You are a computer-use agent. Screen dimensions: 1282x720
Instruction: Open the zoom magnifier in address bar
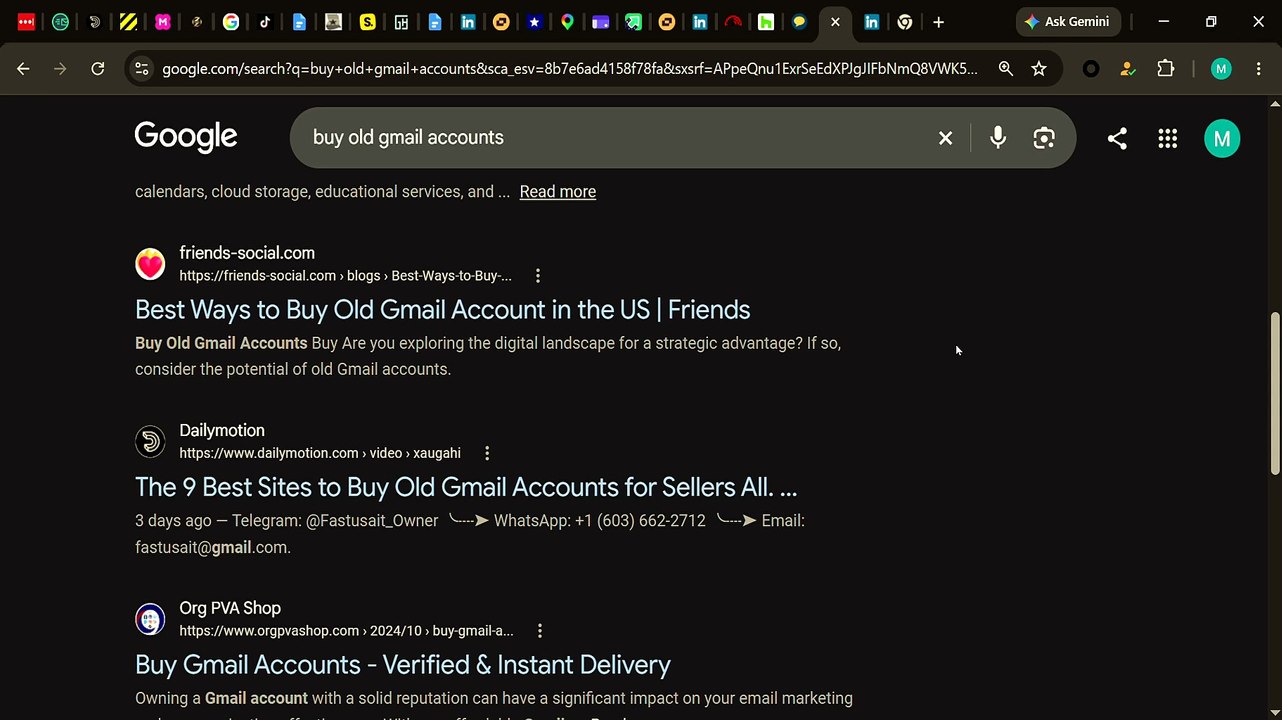pos(1006,69)
